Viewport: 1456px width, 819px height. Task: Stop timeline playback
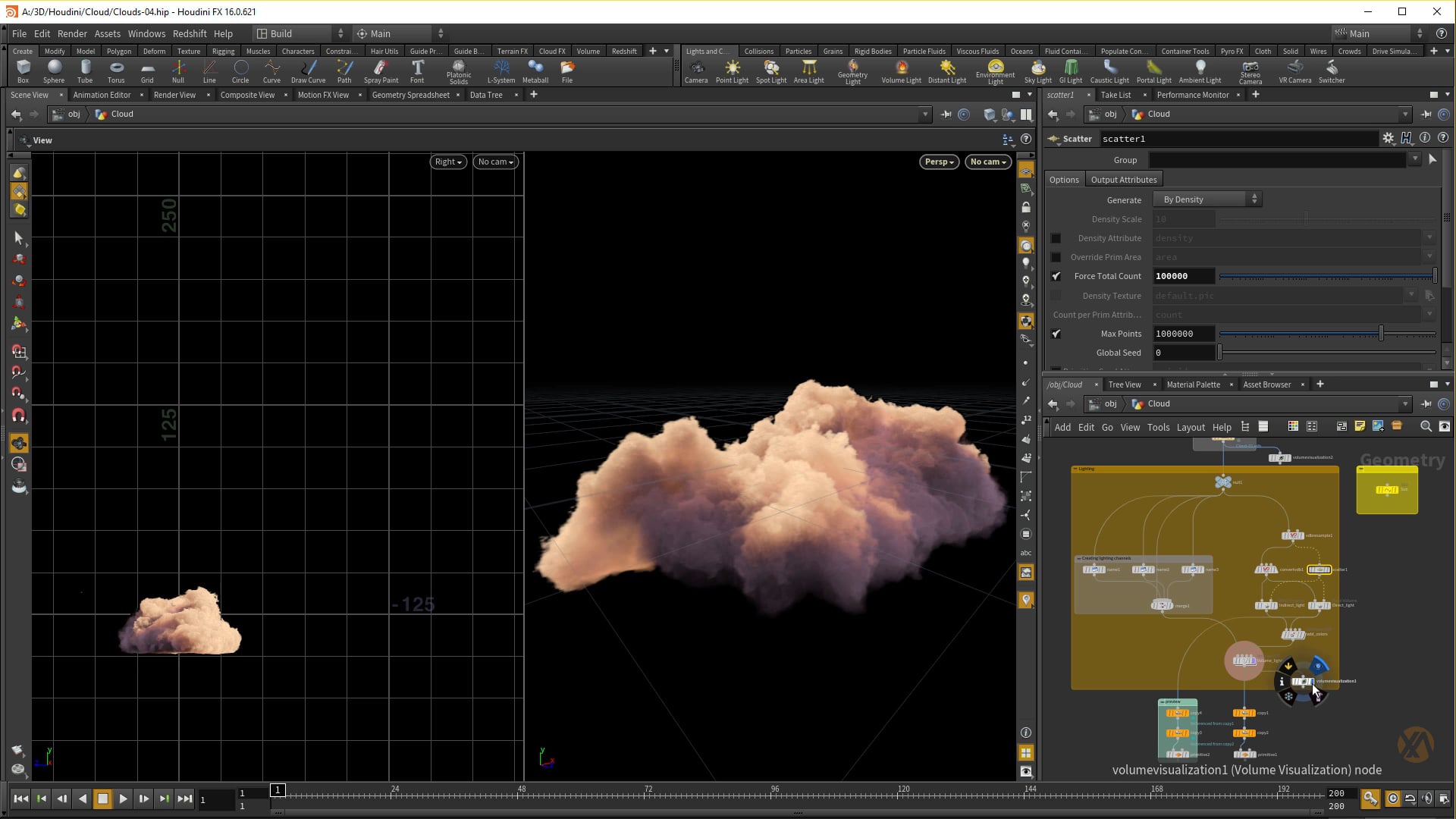(x=102, y=799)
